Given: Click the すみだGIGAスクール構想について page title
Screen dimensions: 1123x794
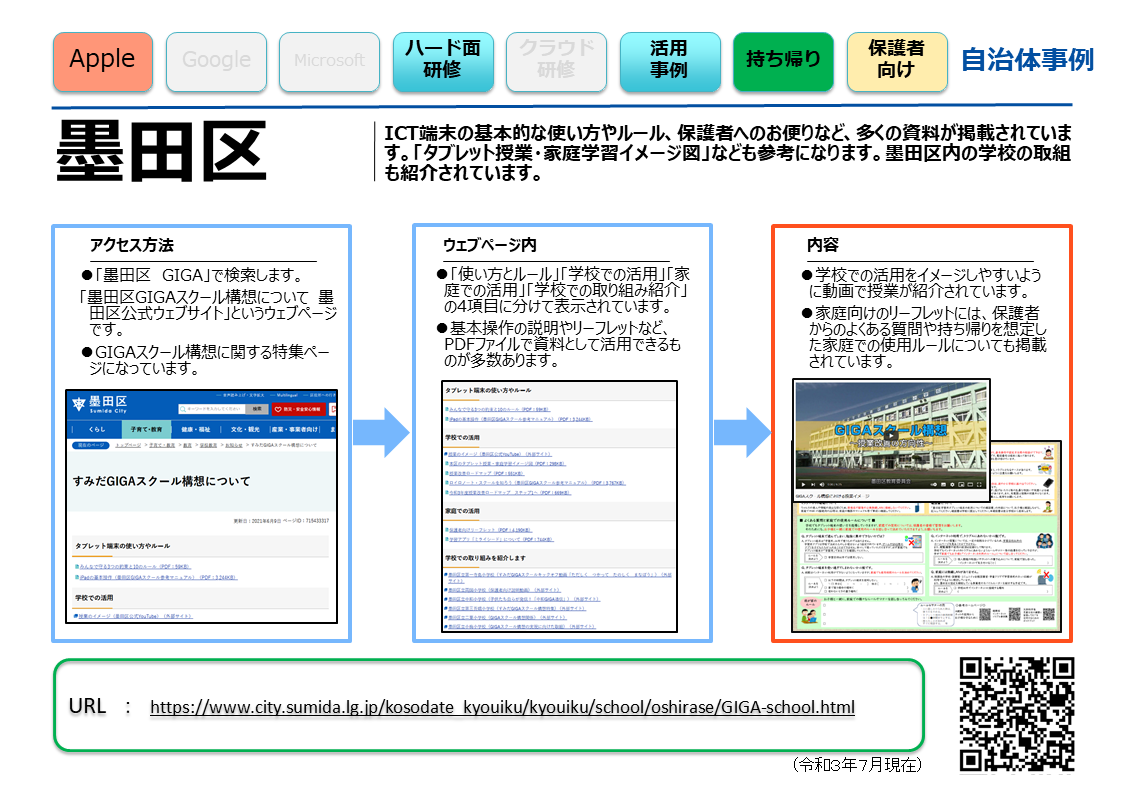Looking at the screenshot, I should coord(162,481).
